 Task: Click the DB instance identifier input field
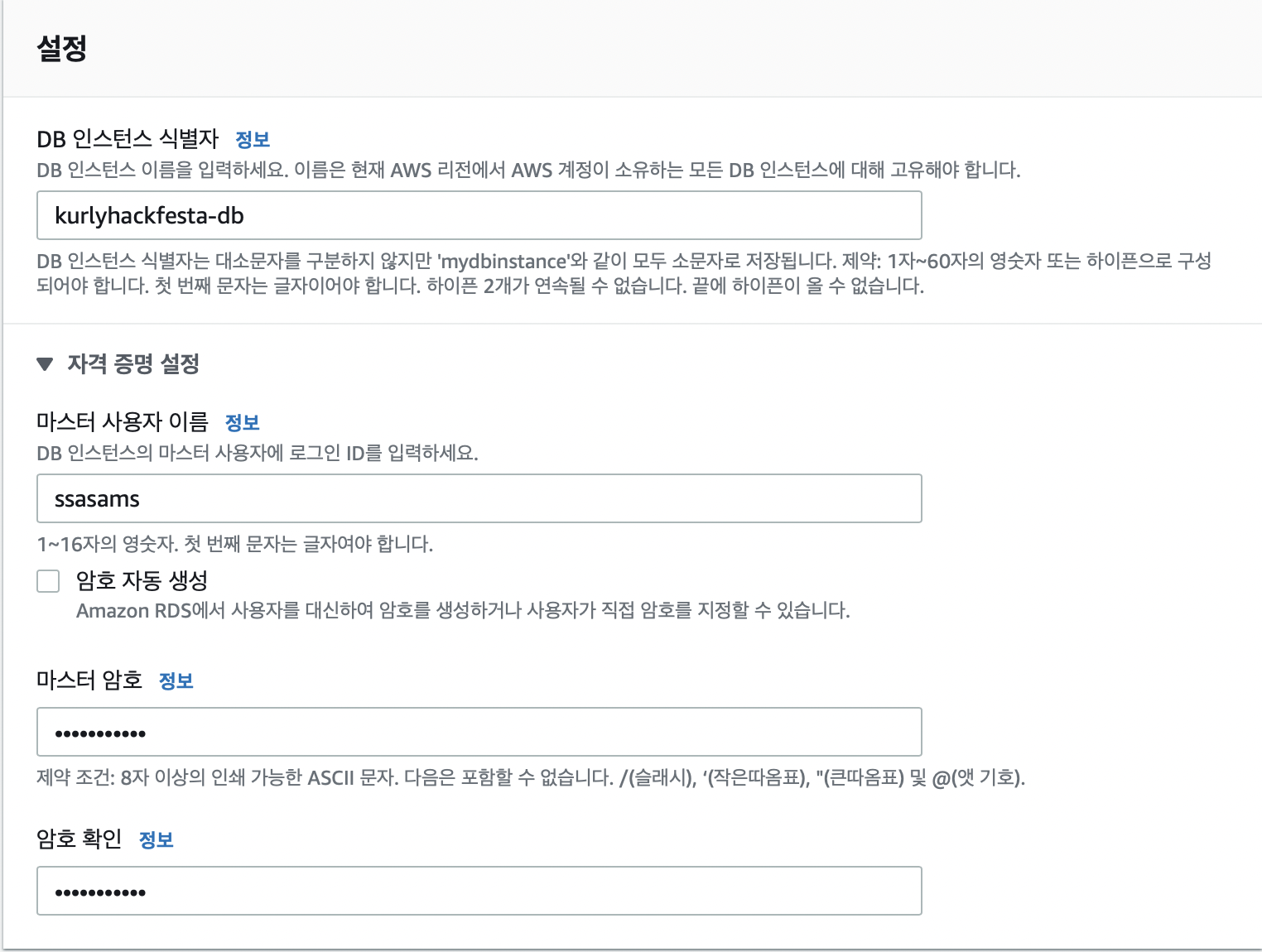coord(479,215)
